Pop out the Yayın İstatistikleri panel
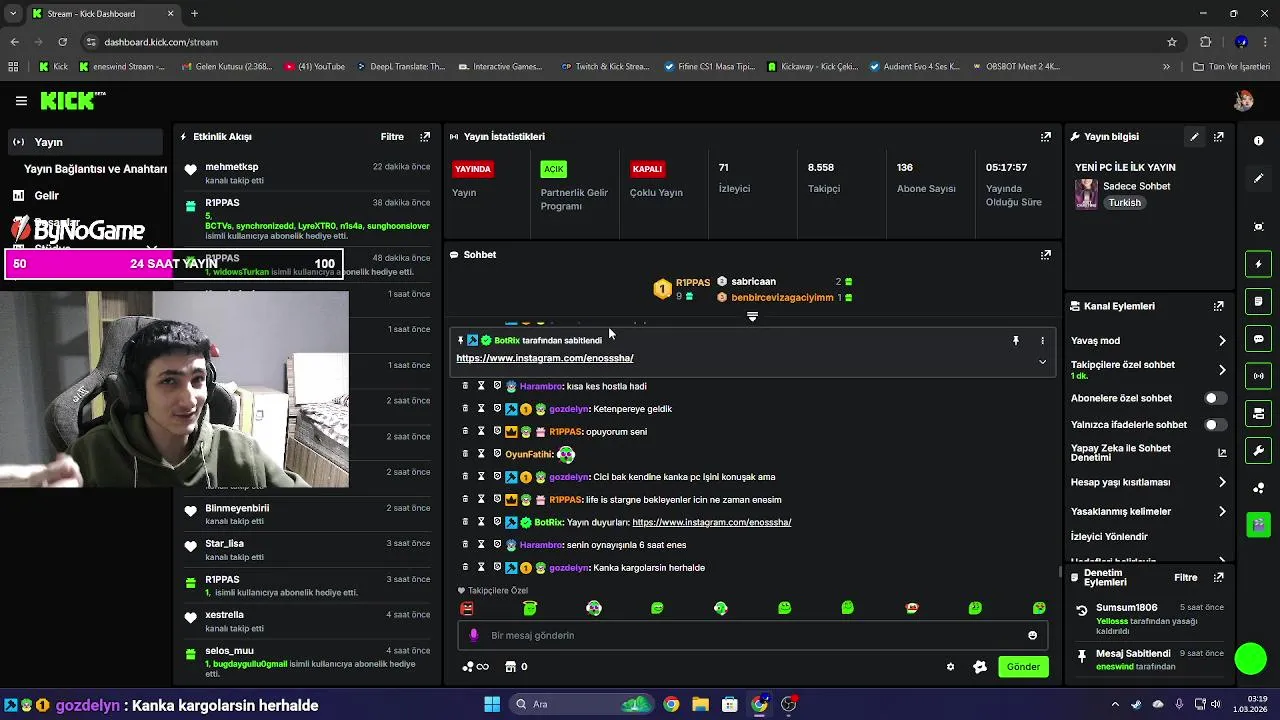 coord(1045,136)
